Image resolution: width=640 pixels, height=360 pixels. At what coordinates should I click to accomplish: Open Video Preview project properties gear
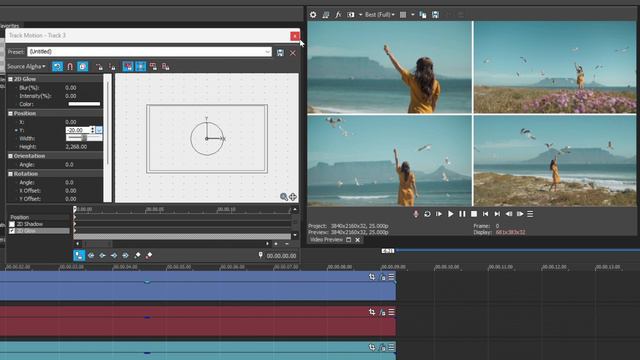[313, 15]
